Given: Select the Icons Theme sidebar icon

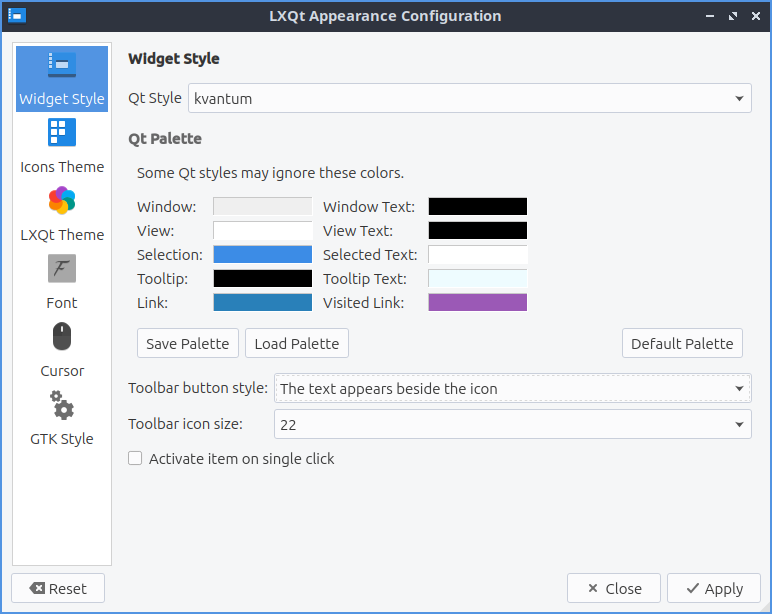Looking at the screenshot, I should (x=62, y=133).
